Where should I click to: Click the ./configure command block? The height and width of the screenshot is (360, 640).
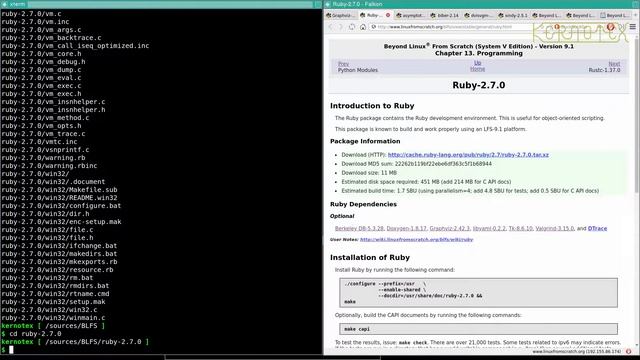point(478,293)
